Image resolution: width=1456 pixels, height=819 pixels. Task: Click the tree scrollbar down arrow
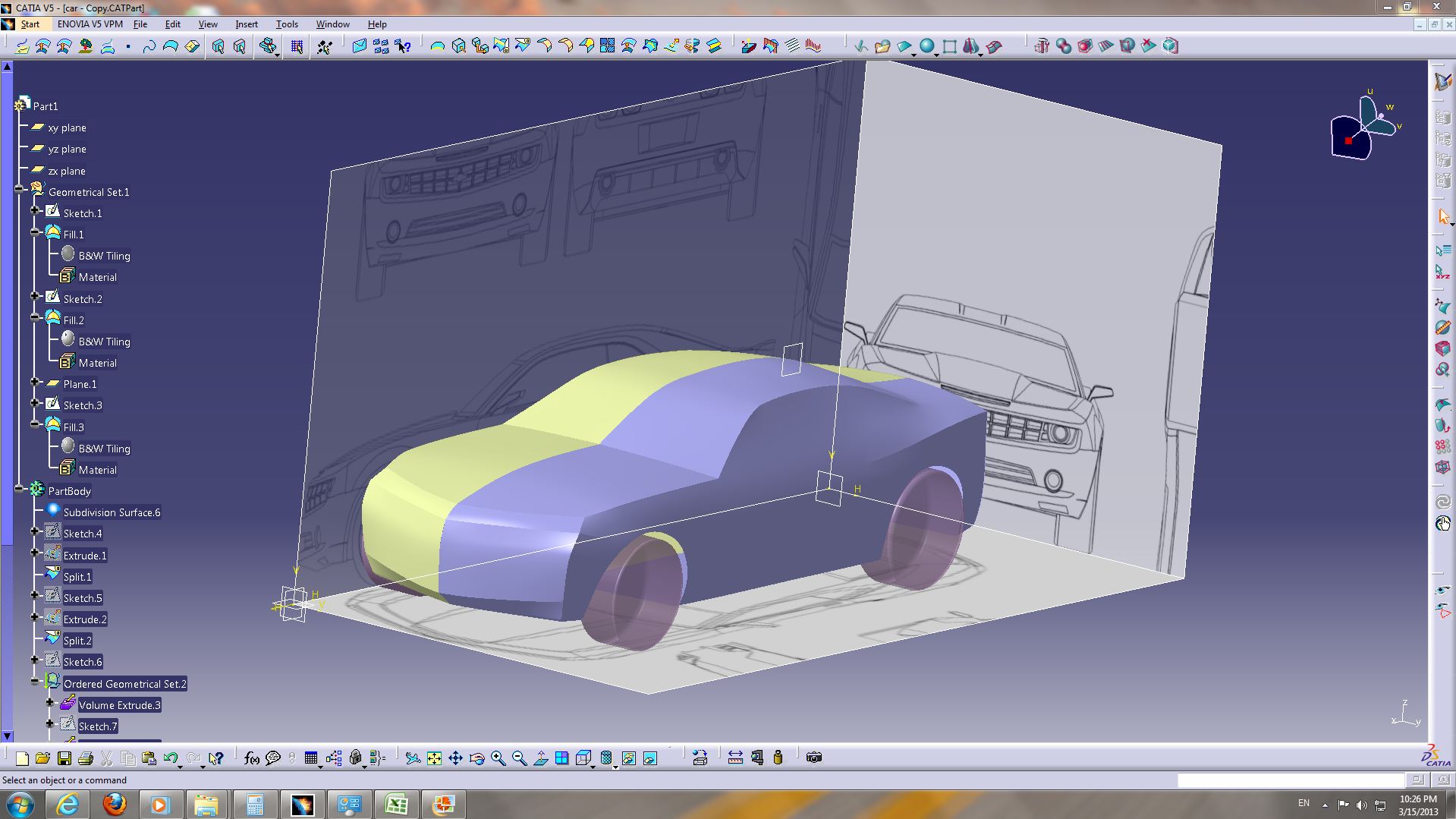[7, 736]
